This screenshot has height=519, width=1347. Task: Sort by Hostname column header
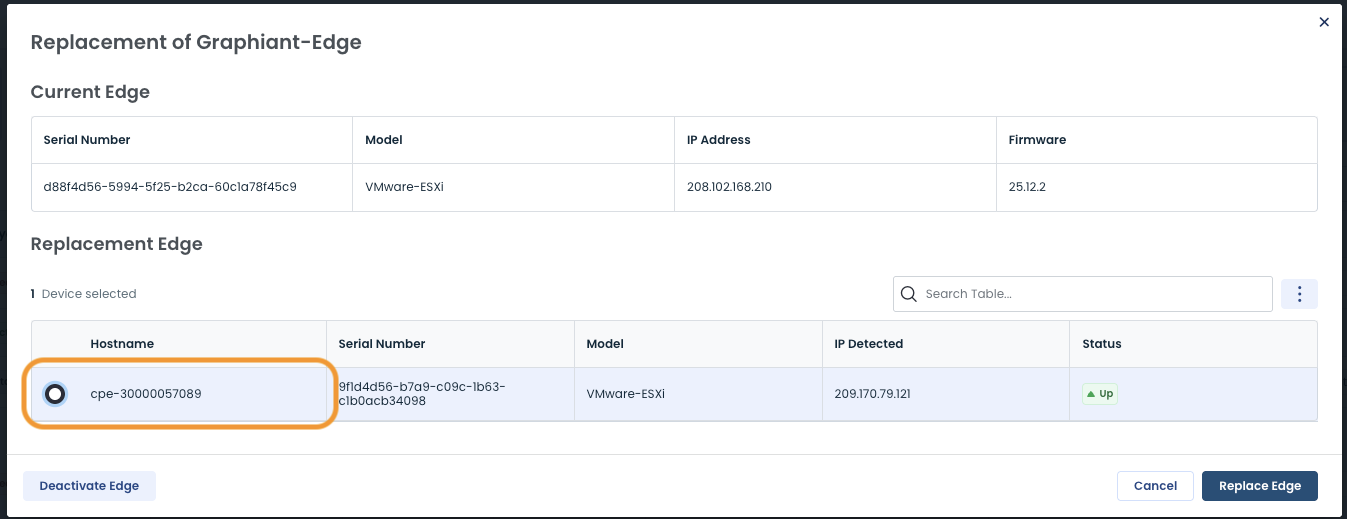tap(122, 344)
